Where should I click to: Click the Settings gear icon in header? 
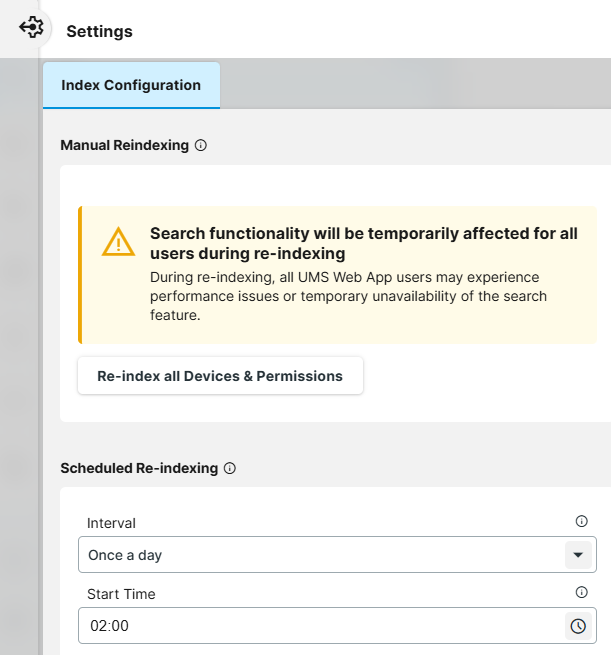[31, 28]
